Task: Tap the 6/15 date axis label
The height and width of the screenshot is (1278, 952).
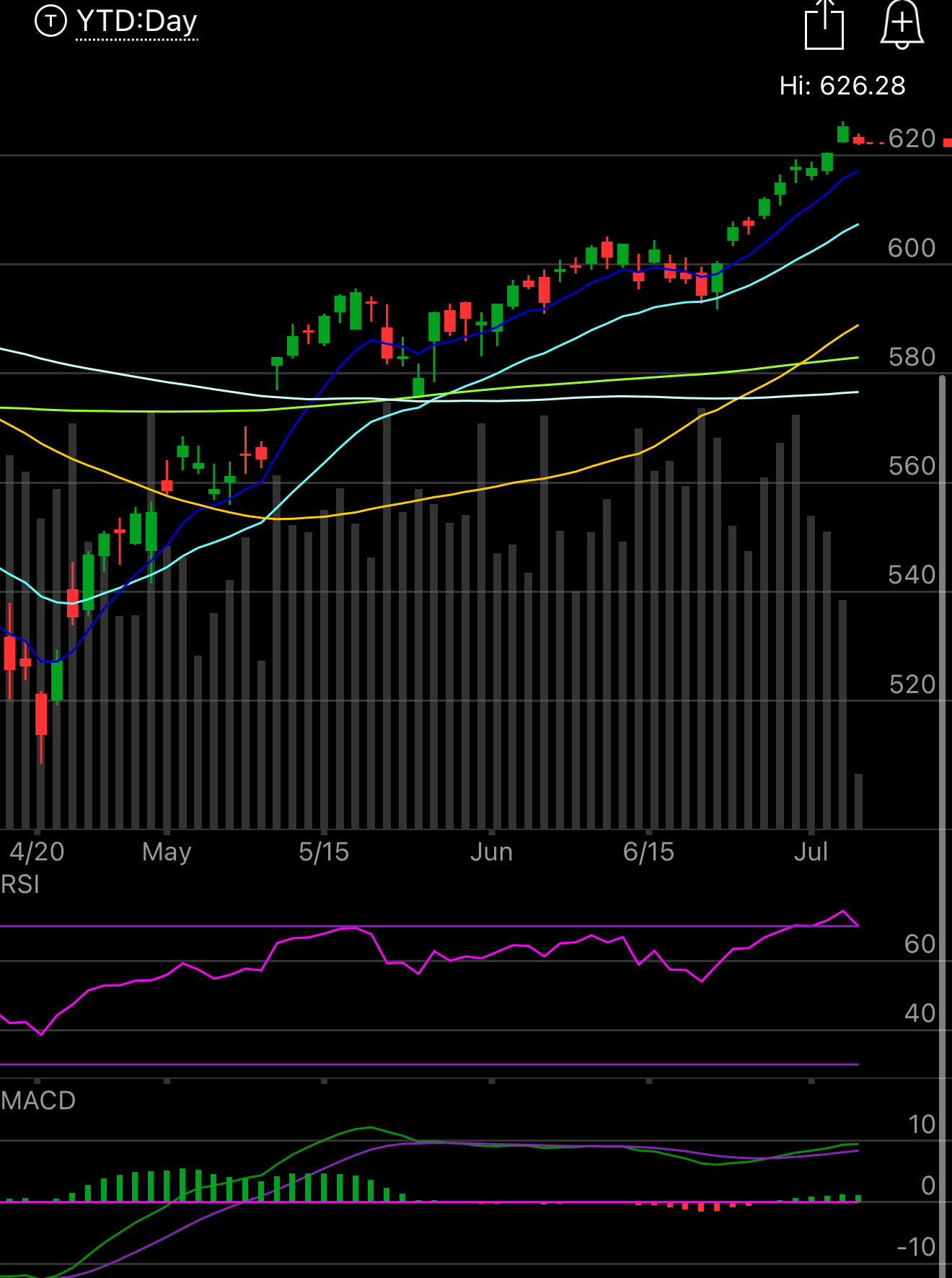Action: tap(648, 852)
